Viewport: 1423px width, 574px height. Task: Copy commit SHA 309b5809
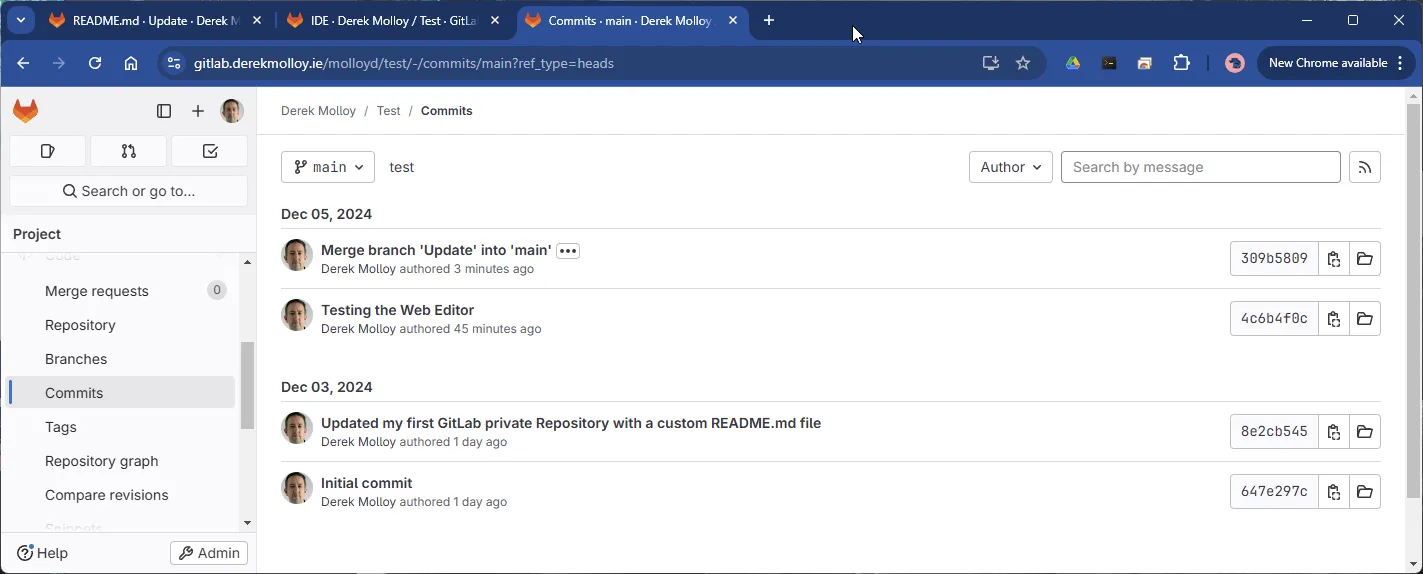tap(1334, 259)
